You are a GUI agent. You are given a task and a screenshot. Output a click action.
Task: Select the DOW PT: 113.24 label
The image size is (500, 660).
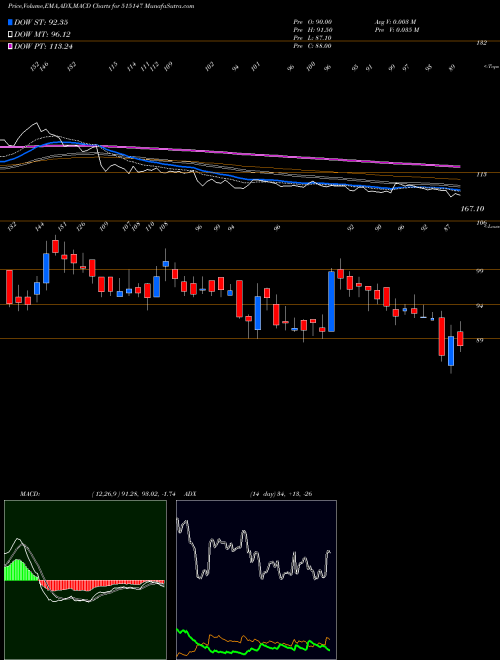43,46
